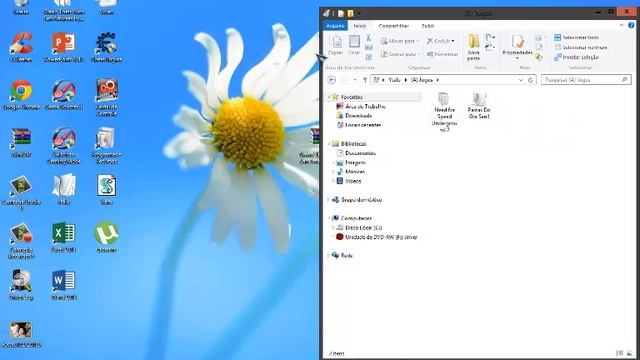Screen dimensions: 640x360
Task: Click the photo thumbnail desktop icon
Action: (x=21, y=334)
